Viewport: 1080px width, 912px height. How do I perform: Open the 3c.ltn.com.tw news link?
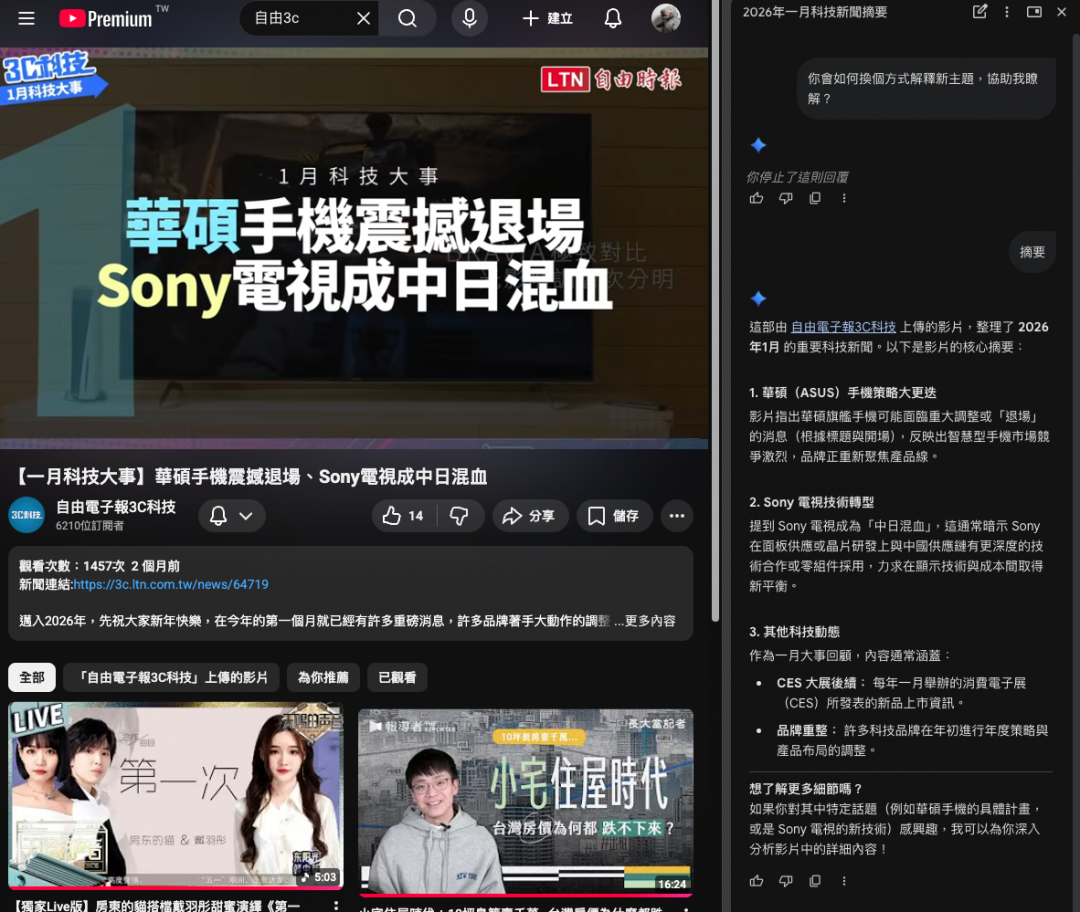(x=171, y=585)
